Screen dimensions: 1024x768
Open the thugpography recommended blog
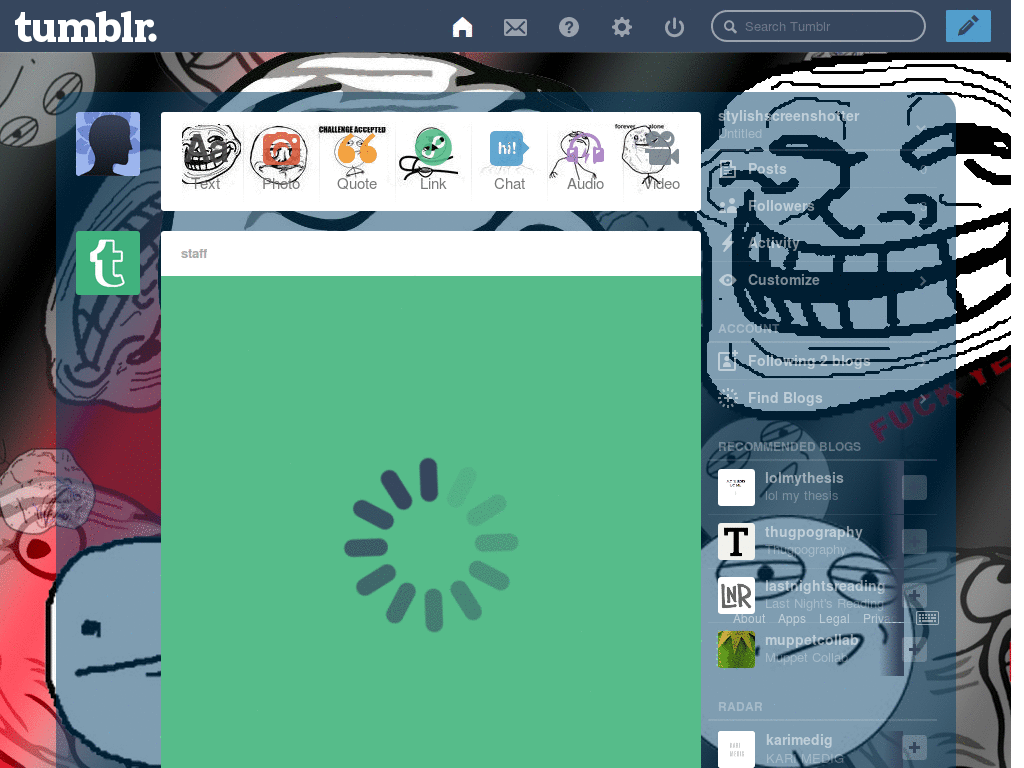814,532
